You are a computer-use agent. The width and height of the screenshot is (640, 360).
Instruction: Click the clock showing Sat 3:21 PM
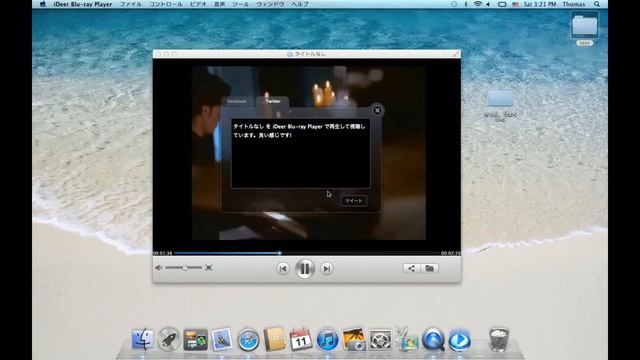tap(540, 4)
